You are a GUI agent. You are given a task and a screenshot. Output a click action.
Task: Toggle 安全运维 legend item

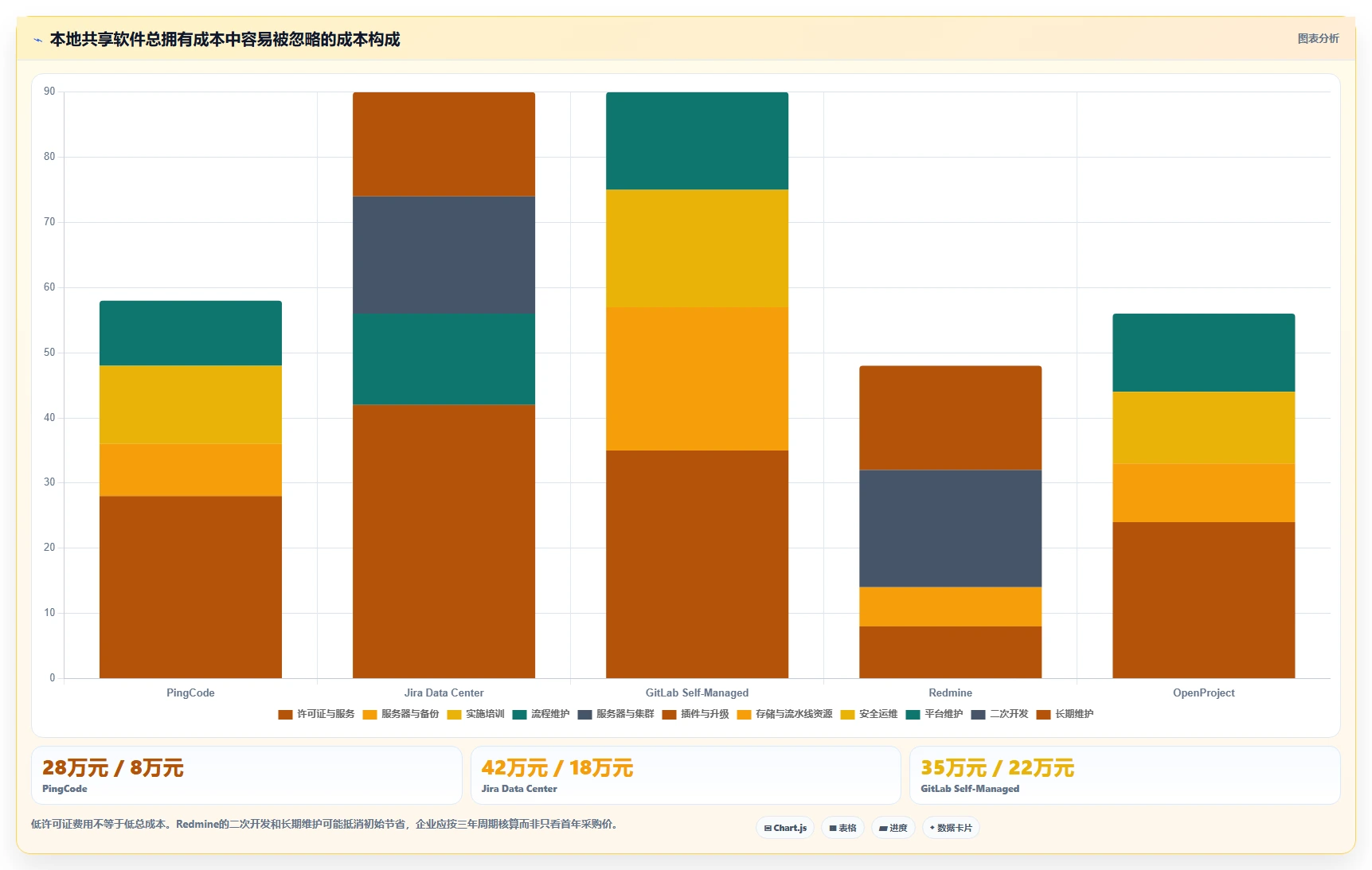[869, 714]
